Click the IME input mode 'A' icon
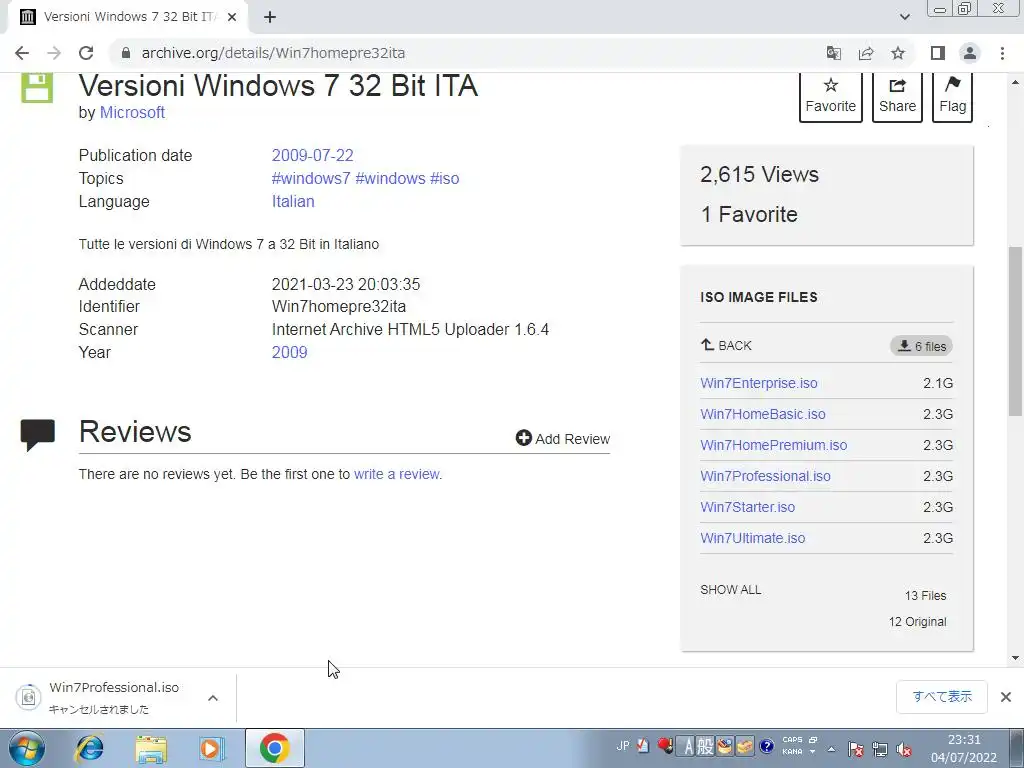Image resolution: width=1024 pixels, height=768 pixels. (x=688, y=746)
